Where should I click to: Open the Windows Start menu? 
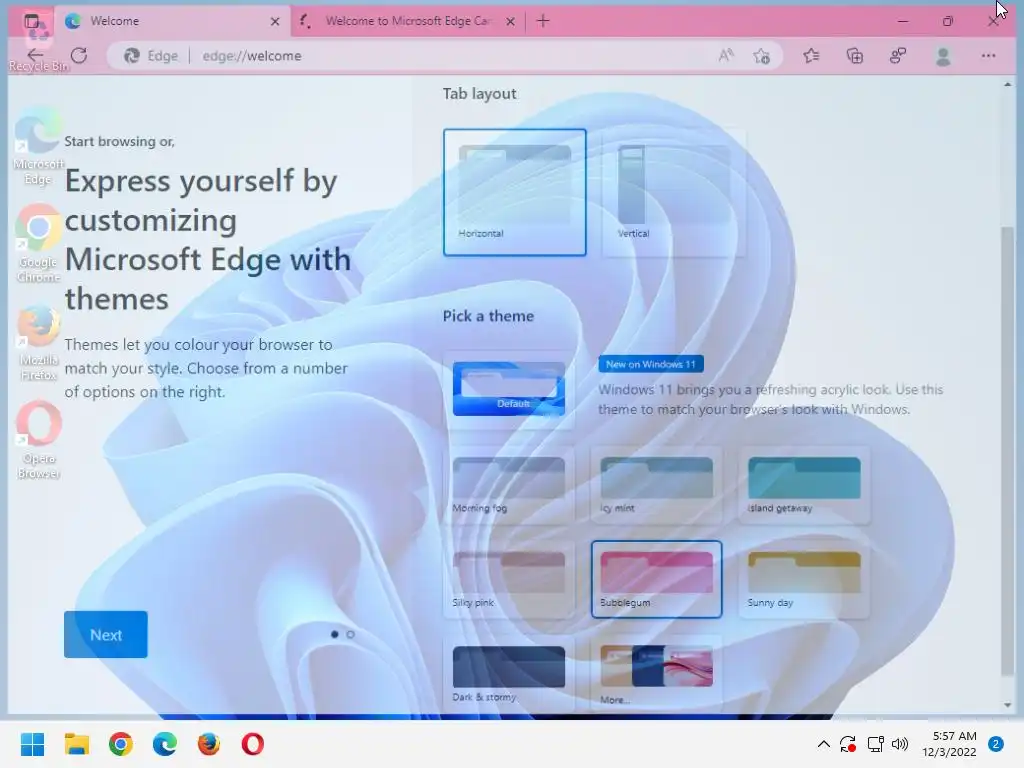pos(32,744)
